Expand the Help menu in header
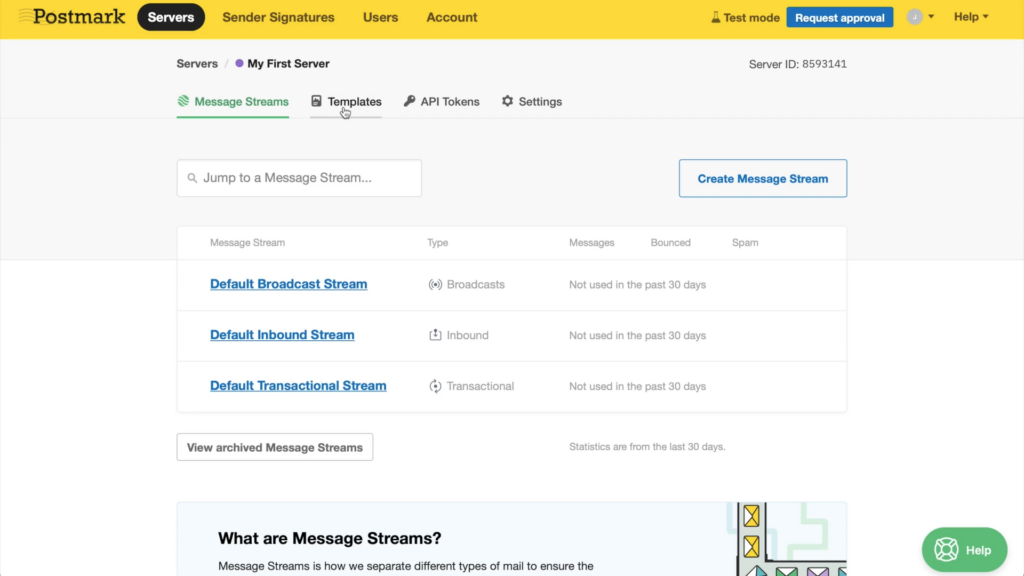Image resolution: width=1024 pixels, height=576 pixels. tap(971, 17)
